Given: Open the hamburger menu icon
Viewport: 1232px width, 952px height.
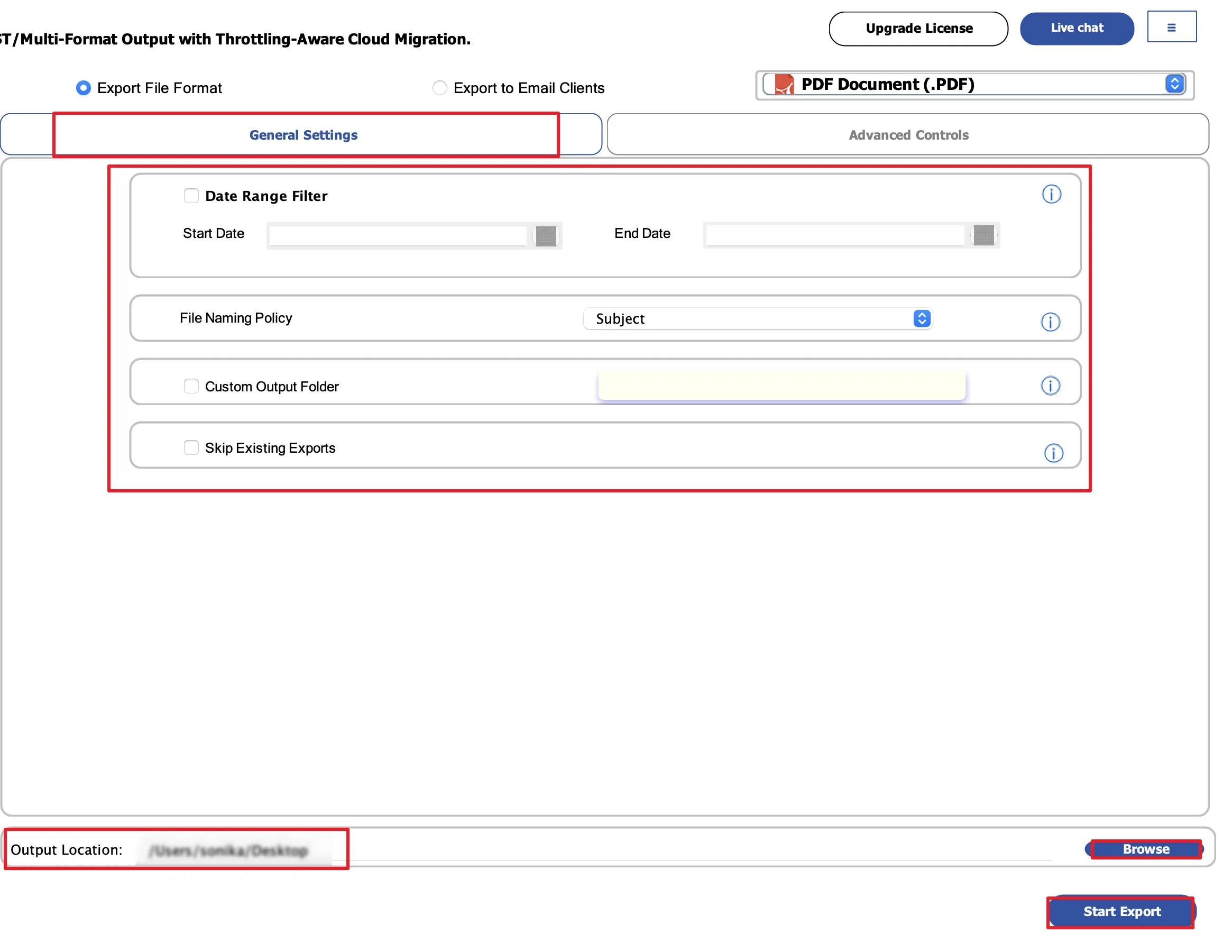Looking at the screenshot, I should [x=1172, y=26].
